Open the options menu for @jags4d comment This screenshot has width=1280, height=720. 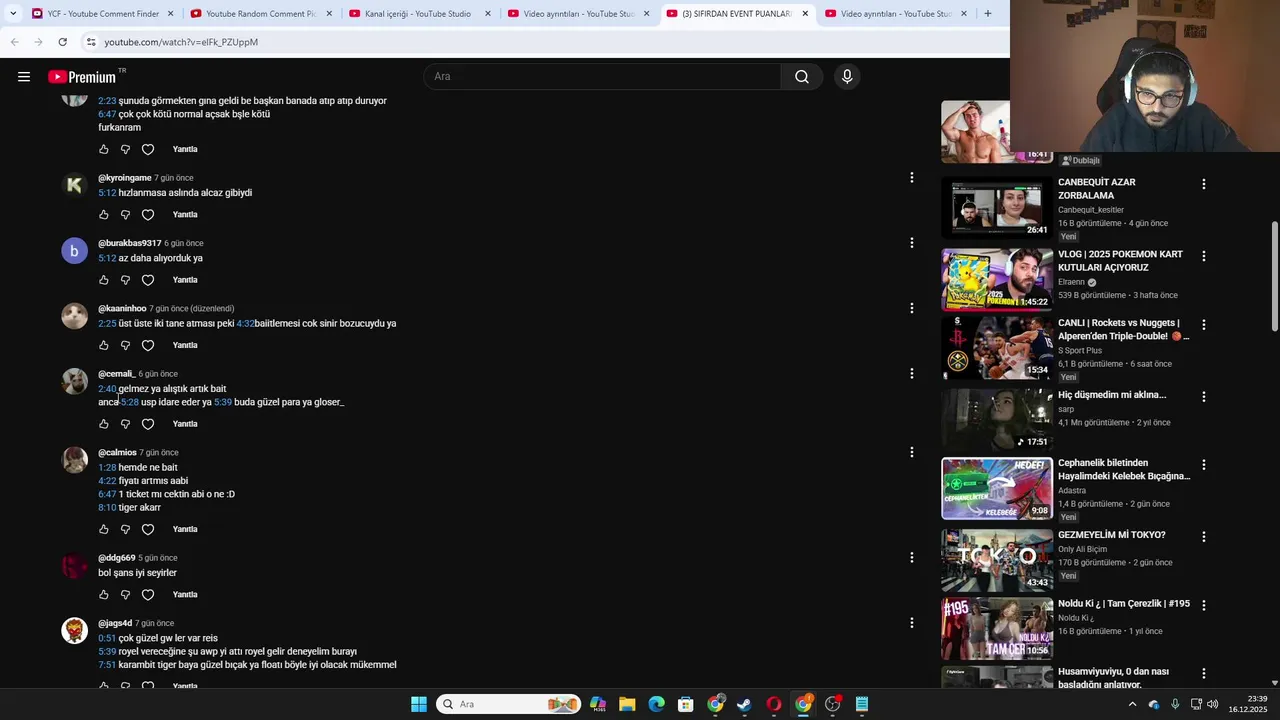tap(911, 623)
